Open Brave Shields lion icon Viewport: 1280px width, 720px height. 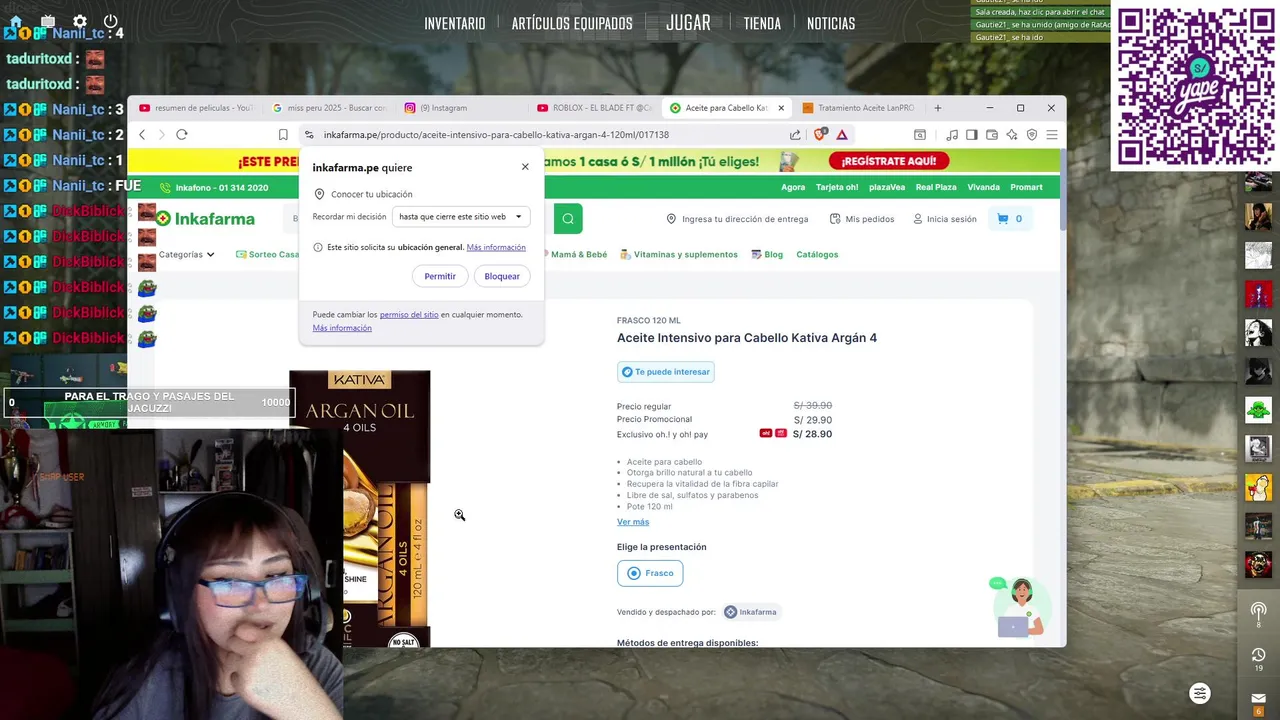click(820, 135)
